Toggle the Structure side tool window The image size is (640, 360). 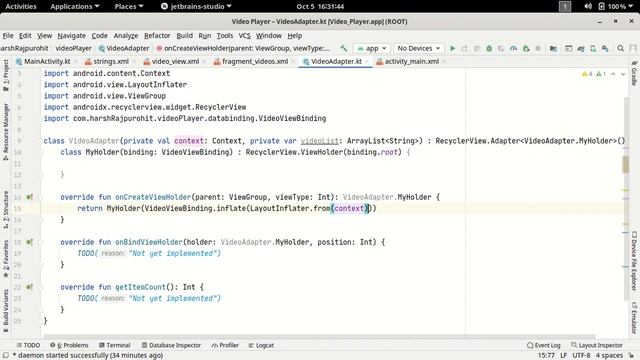(6, 209)
